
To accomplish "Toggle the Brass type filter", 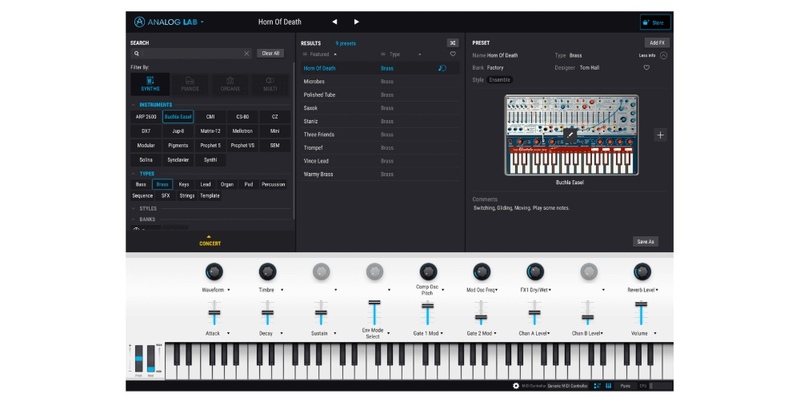I will point(162,184).
